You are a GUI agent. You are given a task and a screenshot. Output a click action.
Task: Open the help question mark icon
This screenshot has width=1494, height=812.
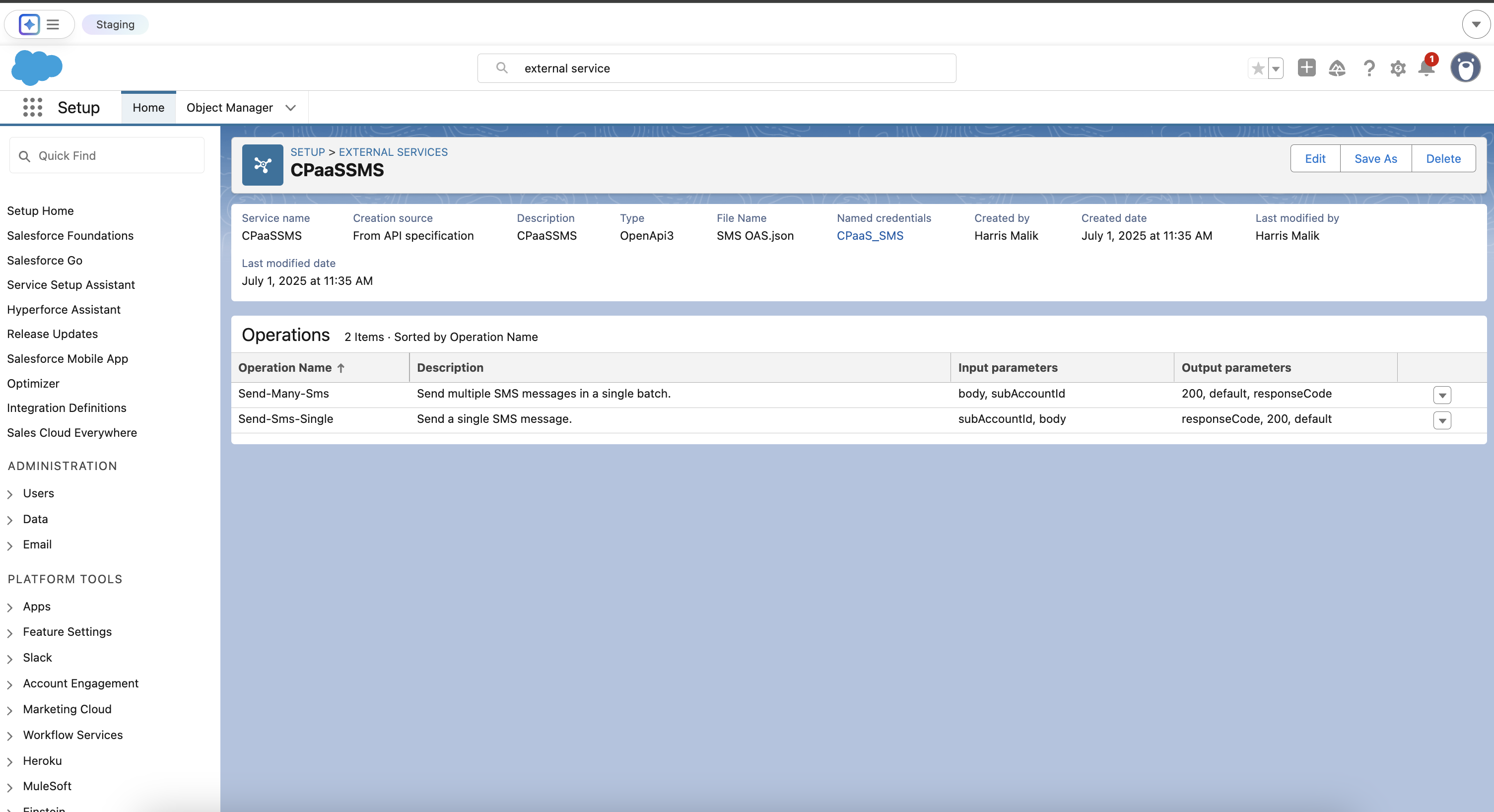[1369, 68]
